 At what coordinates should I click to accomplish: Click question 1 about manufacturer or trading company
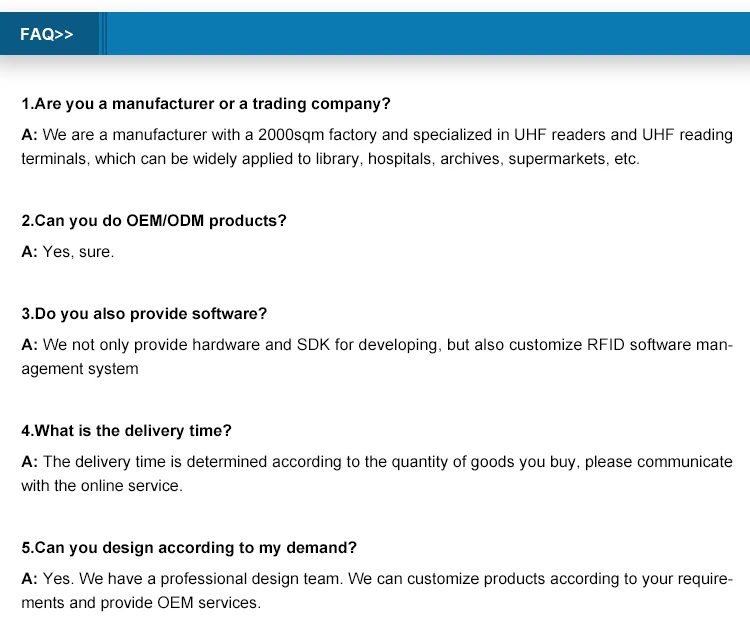pyautogui.click(x=206, y=104)
